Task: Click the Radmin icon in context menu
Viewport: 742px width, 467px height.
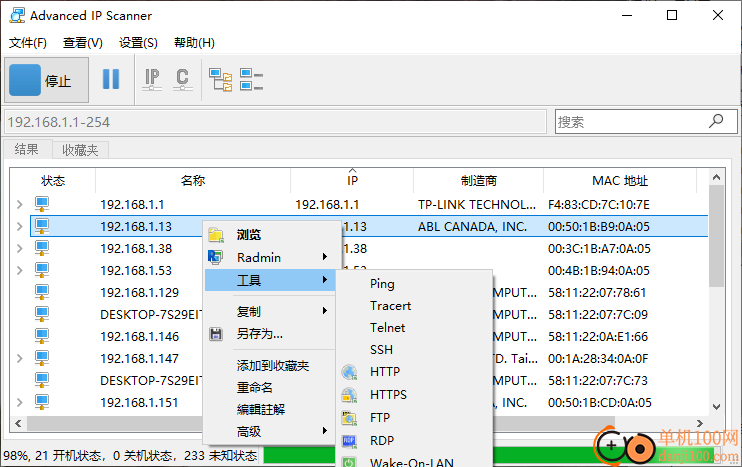Action: (x=215, y=257)
